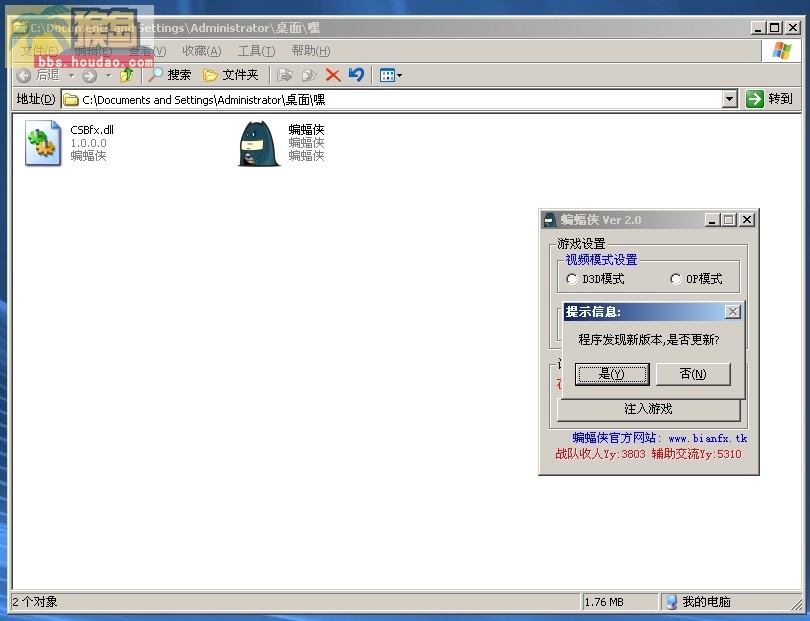Screen dimensions: 810x621
Task: Open the Views toolbar button
Action: pyautogui.click(x=391, y=75)
